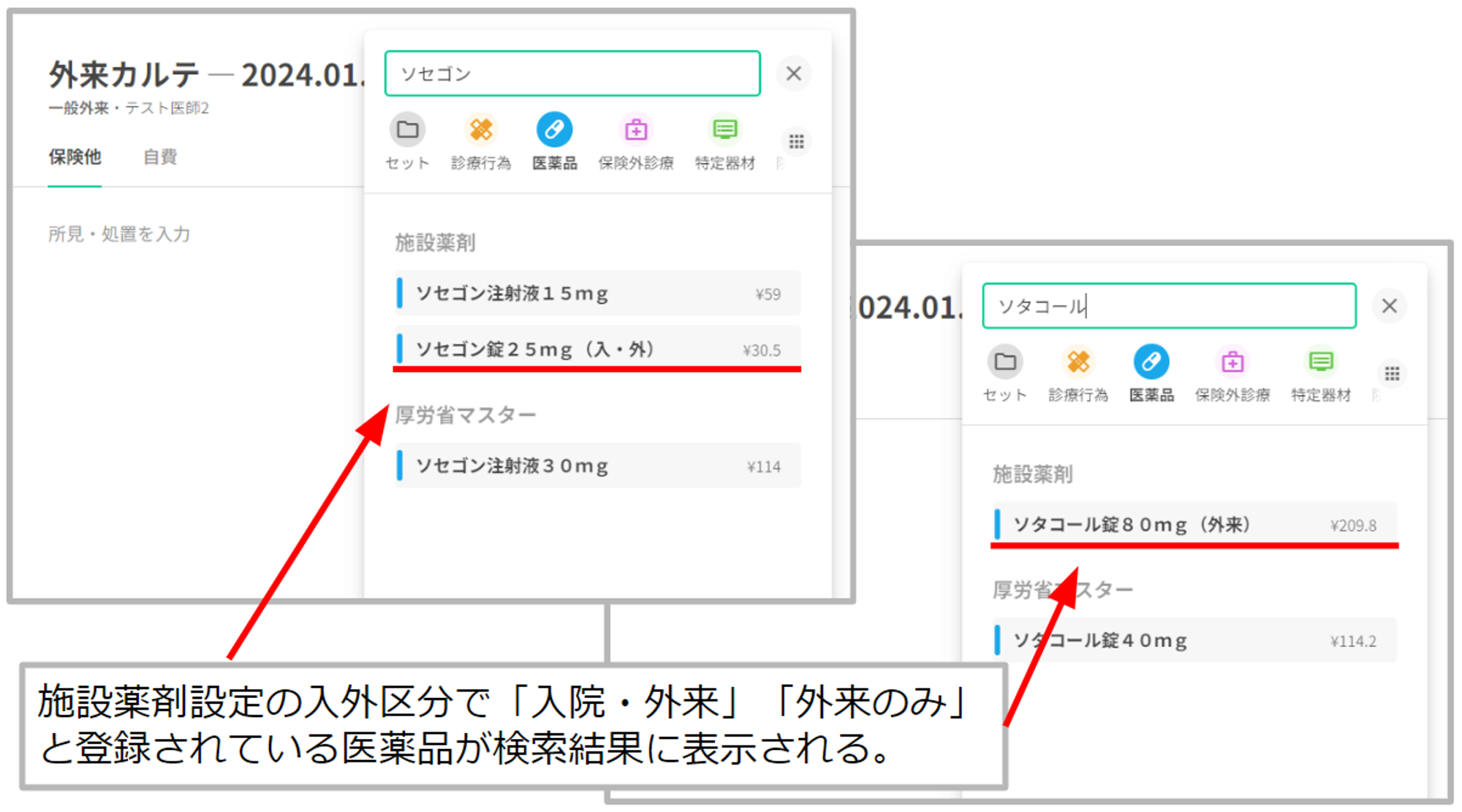Select 保険外診療 icon in right panel
1462x812 pixels.
tap(1232, 363)
